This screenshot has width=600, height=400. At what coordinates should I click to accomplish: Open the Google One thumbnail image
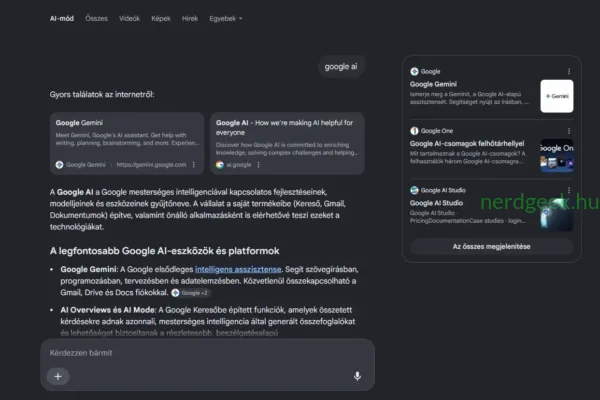coord(557,155)
